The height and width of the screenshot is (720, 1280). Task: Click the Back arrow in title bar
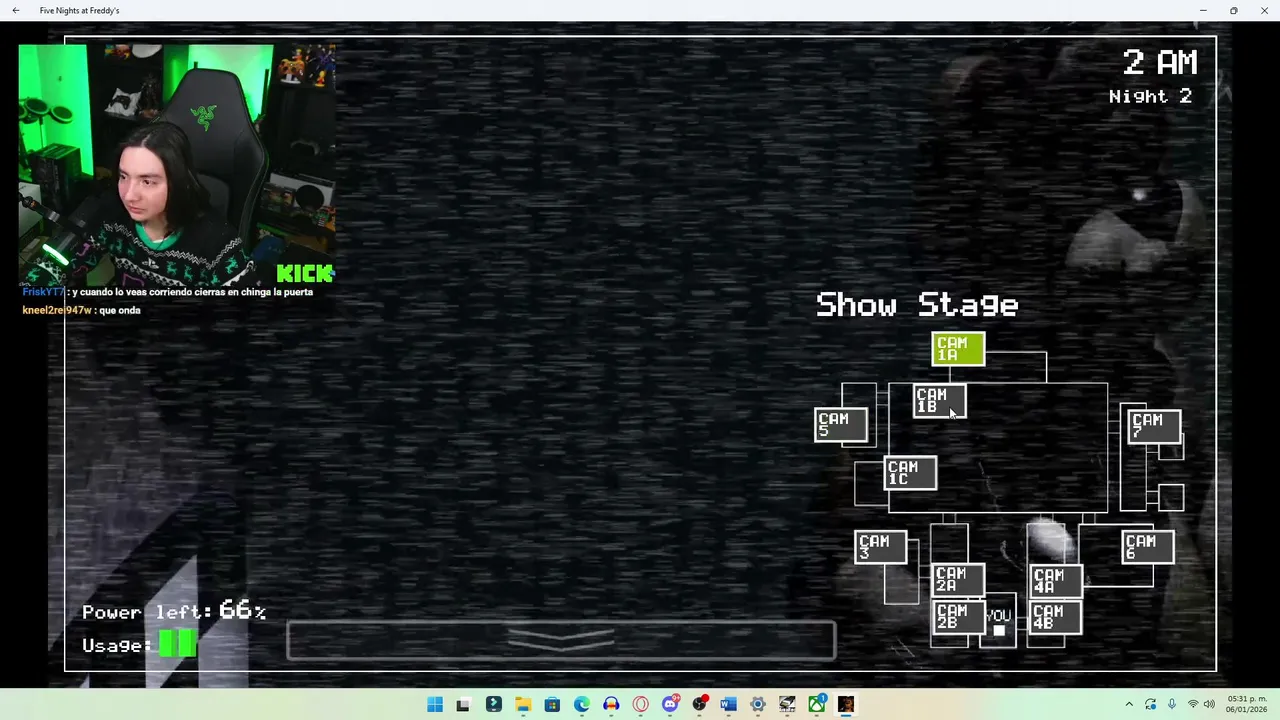coord(15,10)
